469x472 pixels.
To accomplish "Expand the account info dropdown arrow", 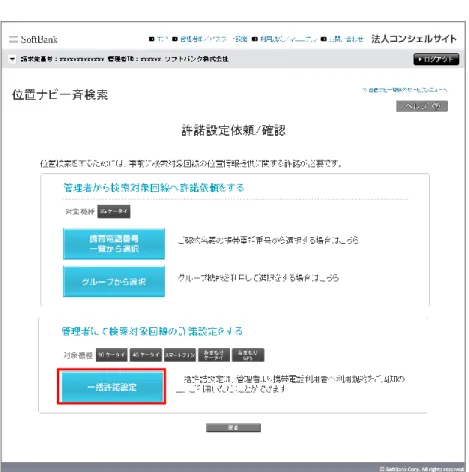I will coord(12,59).
